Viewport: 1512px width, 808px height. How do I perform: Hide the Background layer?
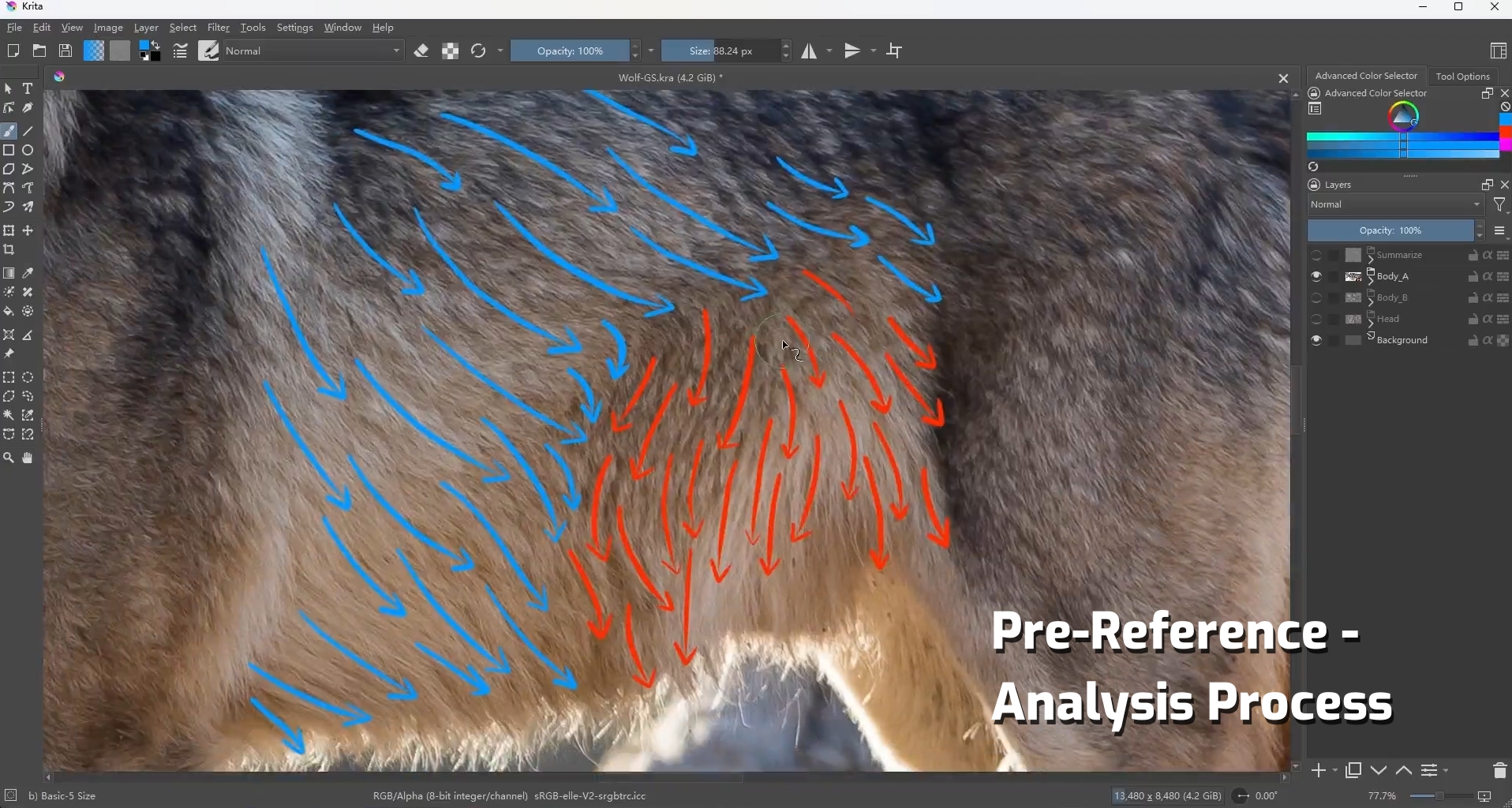1317,341
